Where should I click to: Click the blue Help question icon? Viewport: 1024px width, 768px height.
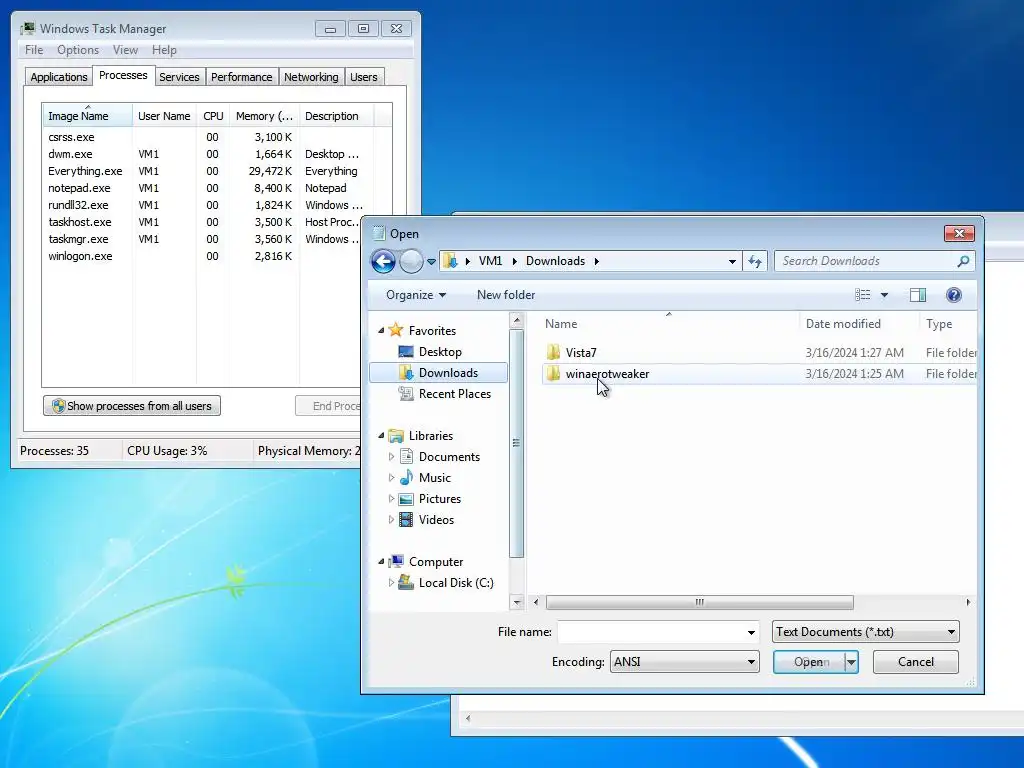[x=953, y=295]
